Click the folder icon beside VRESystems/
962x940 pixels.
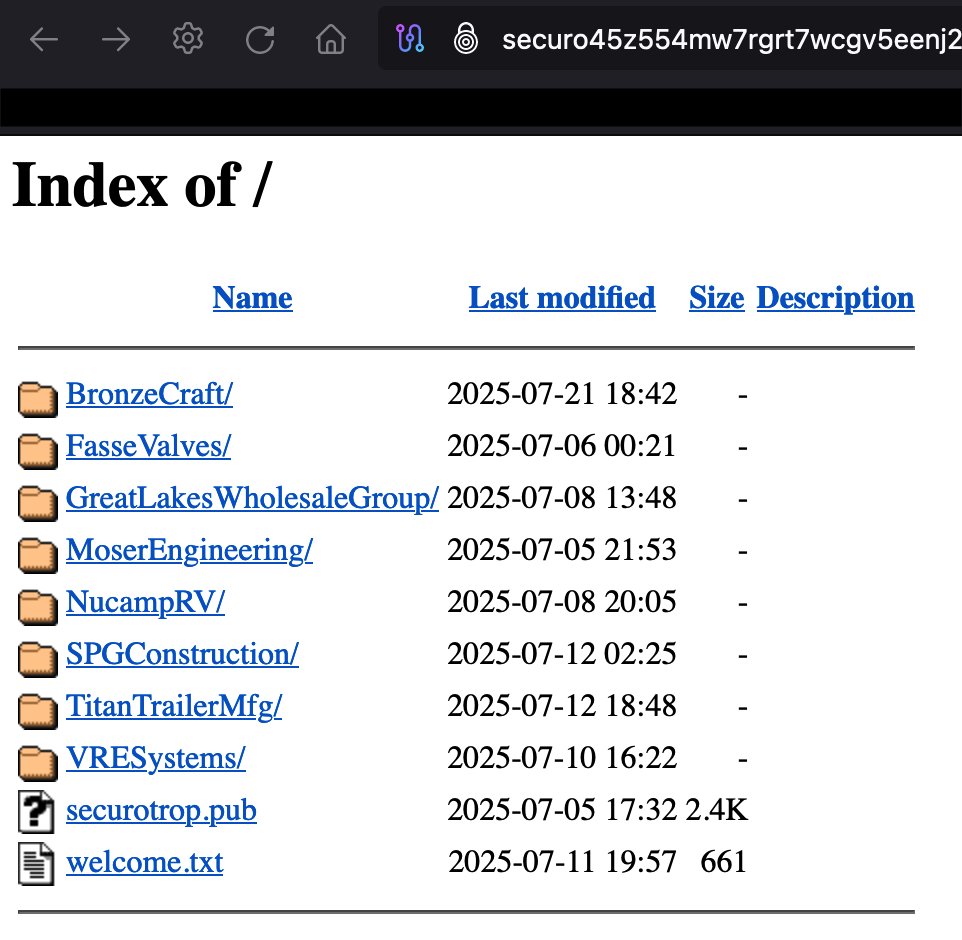pos(37,763)
